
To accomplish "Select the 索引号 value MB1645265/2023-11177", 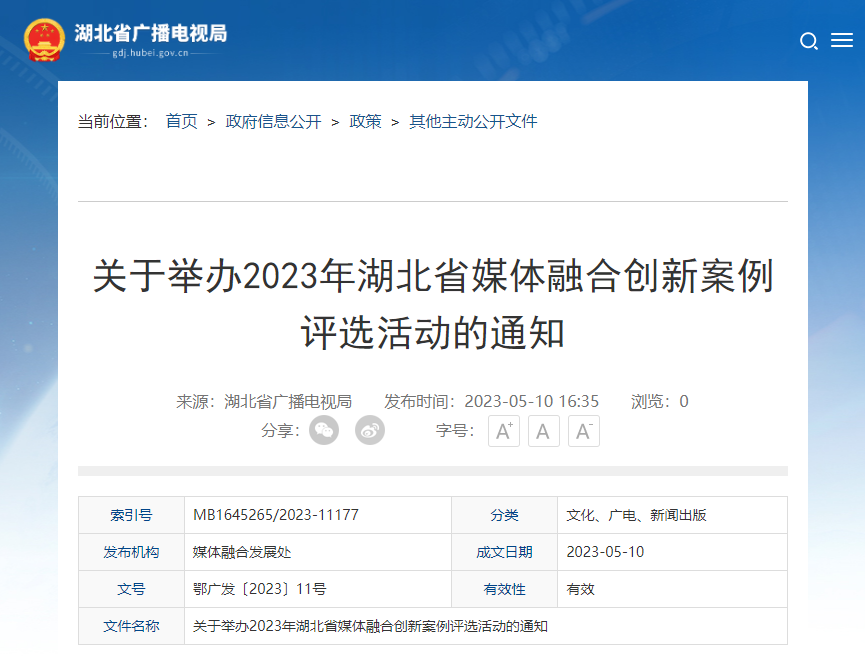I will point(275,515).
